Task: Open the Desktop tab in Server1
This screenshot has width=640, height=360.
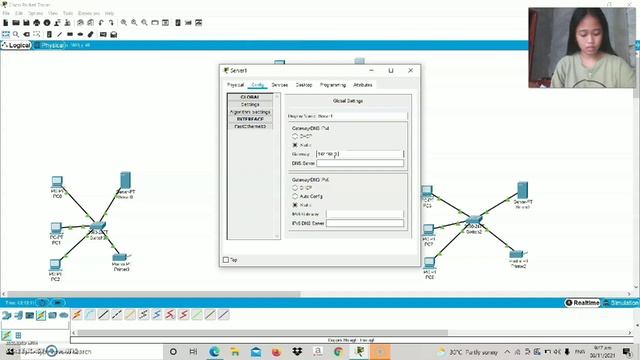Action: (x=304, y=85)
